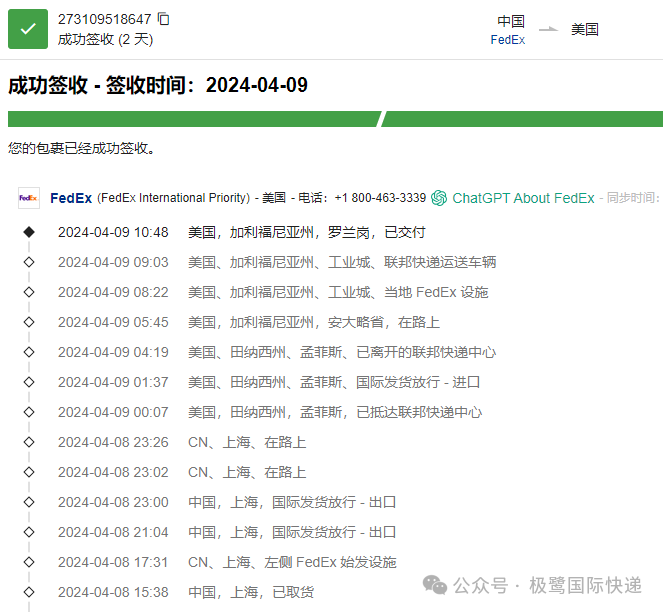Click the 您的包裹已经成功签收 message
This screenshot has height=612, width=663.
(x=81, y=148)
